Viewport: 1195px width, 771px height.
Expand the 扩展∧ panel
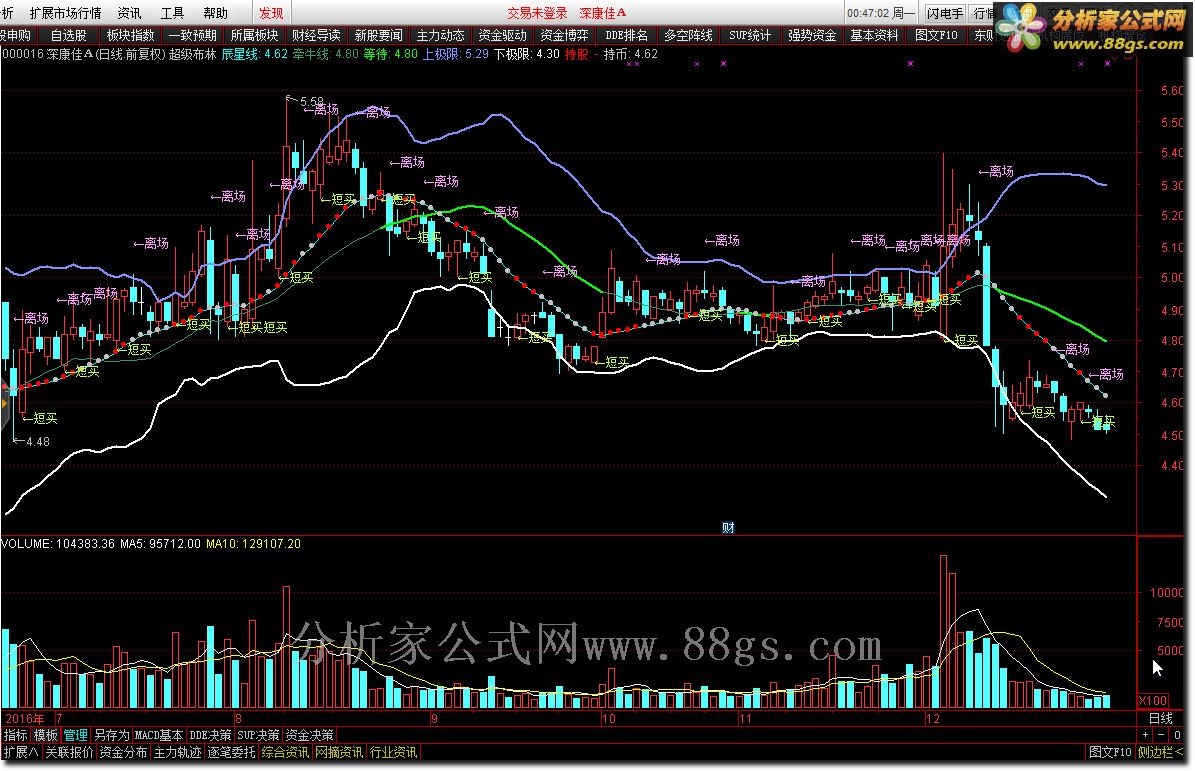[21, 753]
